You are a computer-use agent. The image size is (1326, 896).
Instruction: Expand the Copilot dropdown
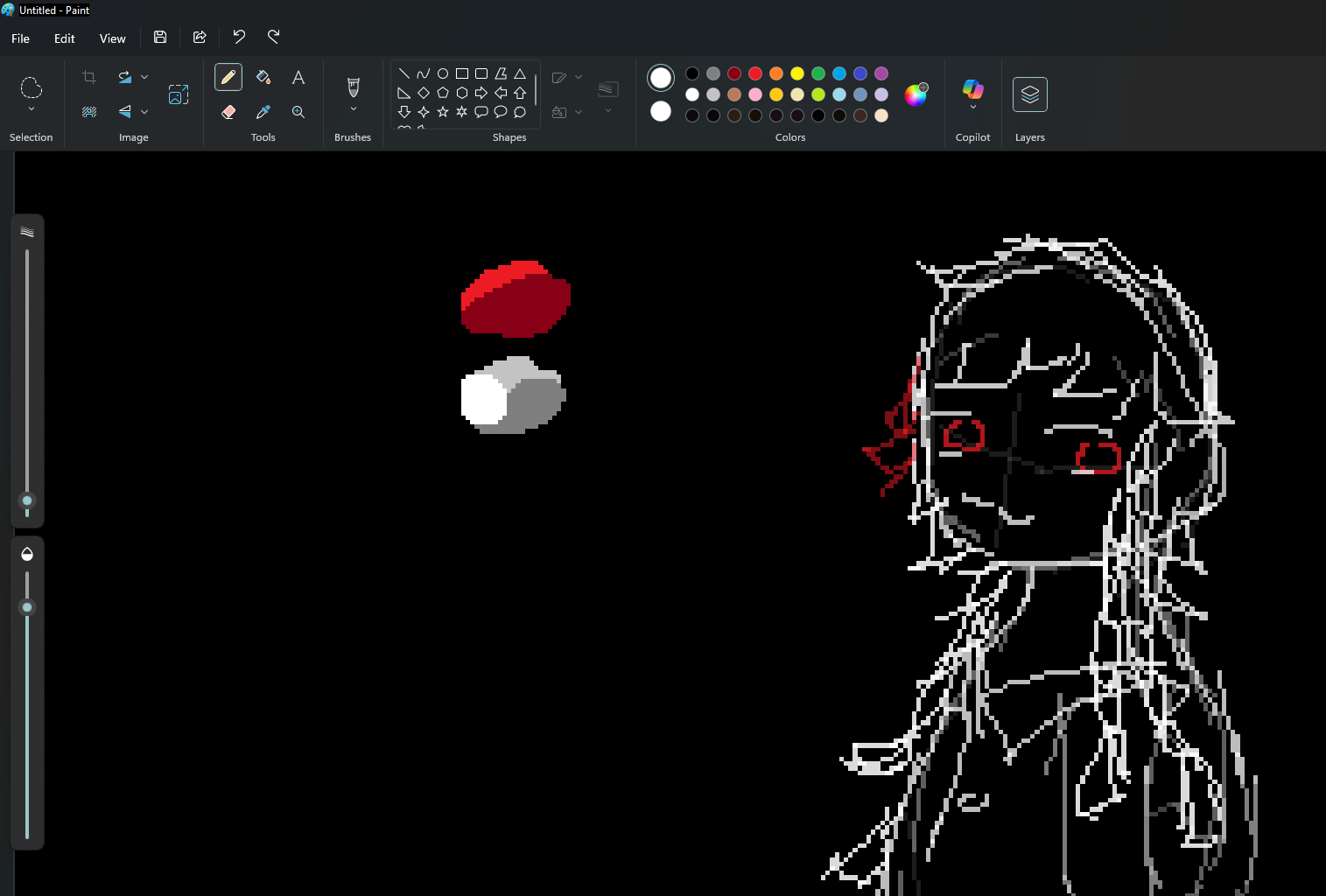click(x=973, y=108)
